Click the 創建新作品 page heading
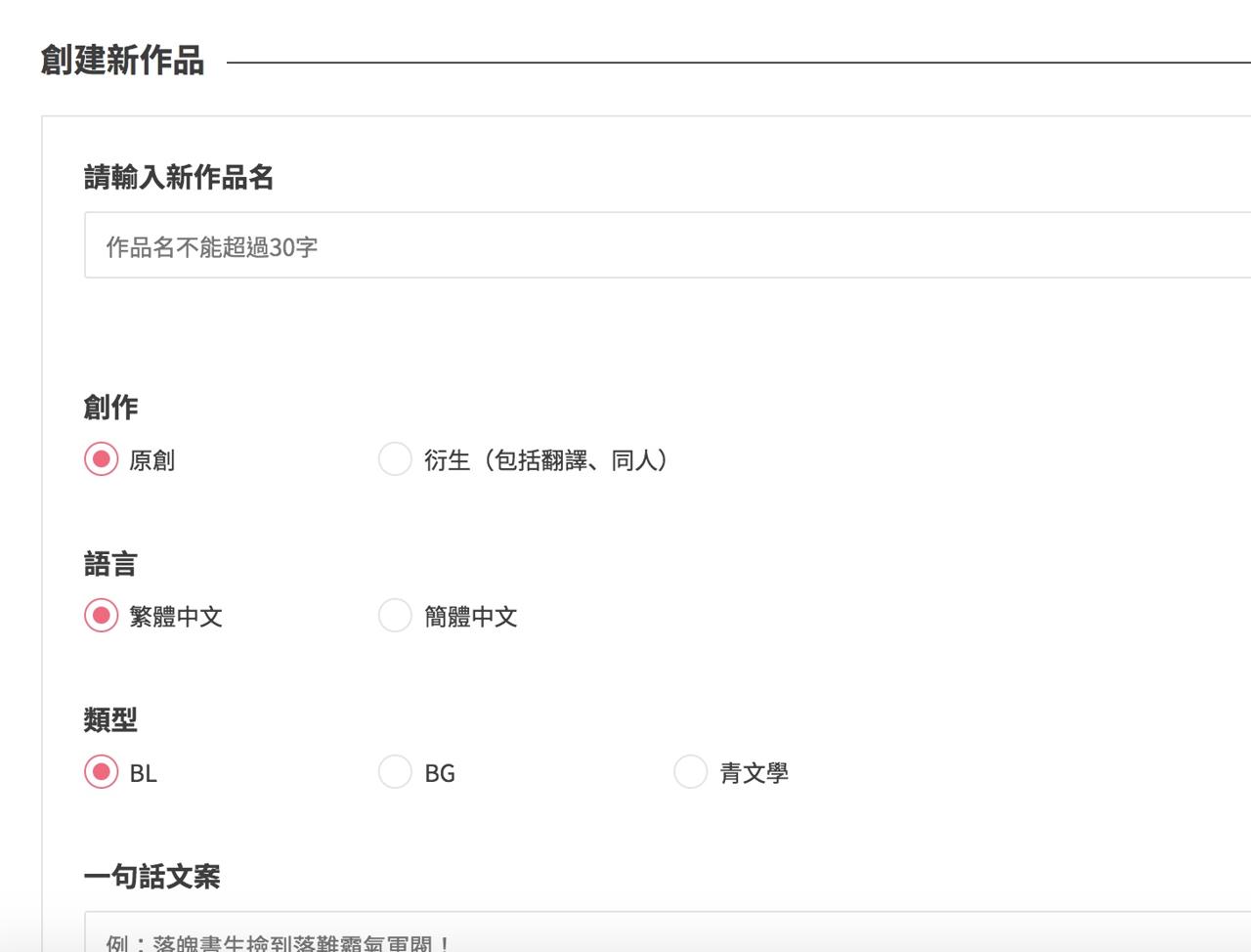 [x=122, y=61]
